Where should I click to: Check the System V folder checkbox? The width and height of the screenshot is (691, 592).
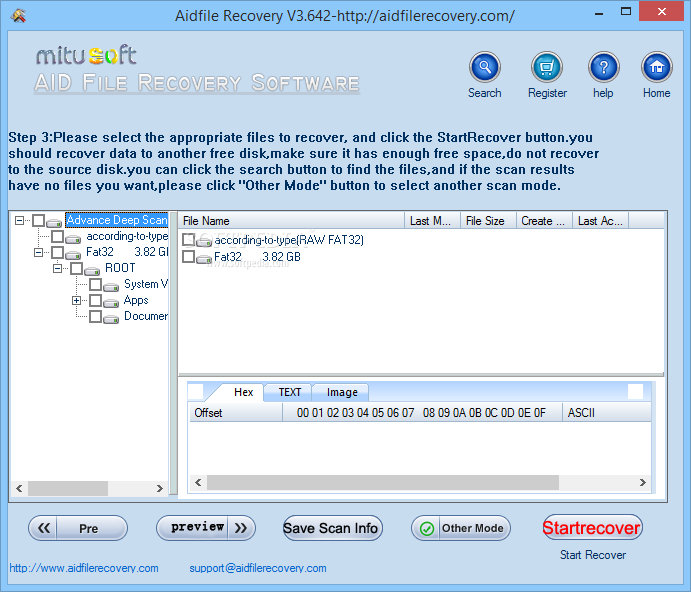click(x=95, y=284)
